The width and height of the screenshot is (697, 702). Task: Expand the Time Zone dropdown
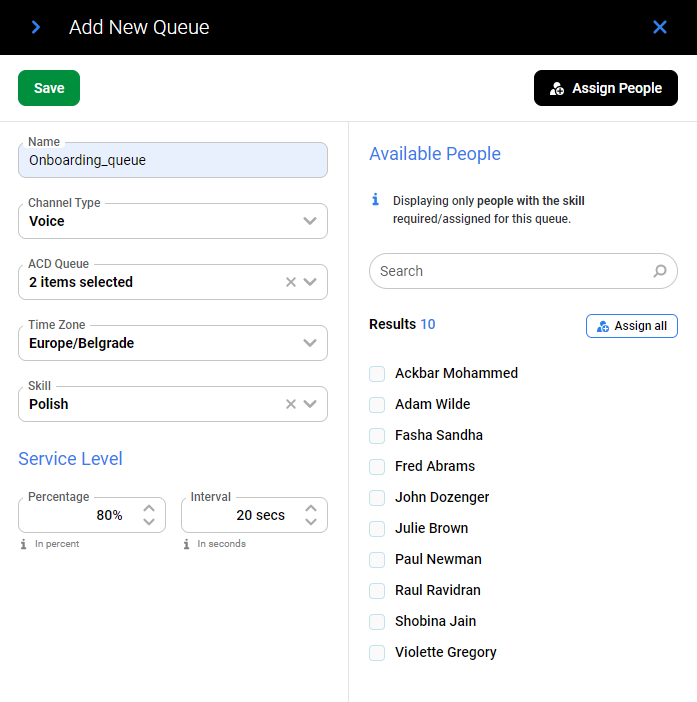pyautogui.click(x=310, y=343)
